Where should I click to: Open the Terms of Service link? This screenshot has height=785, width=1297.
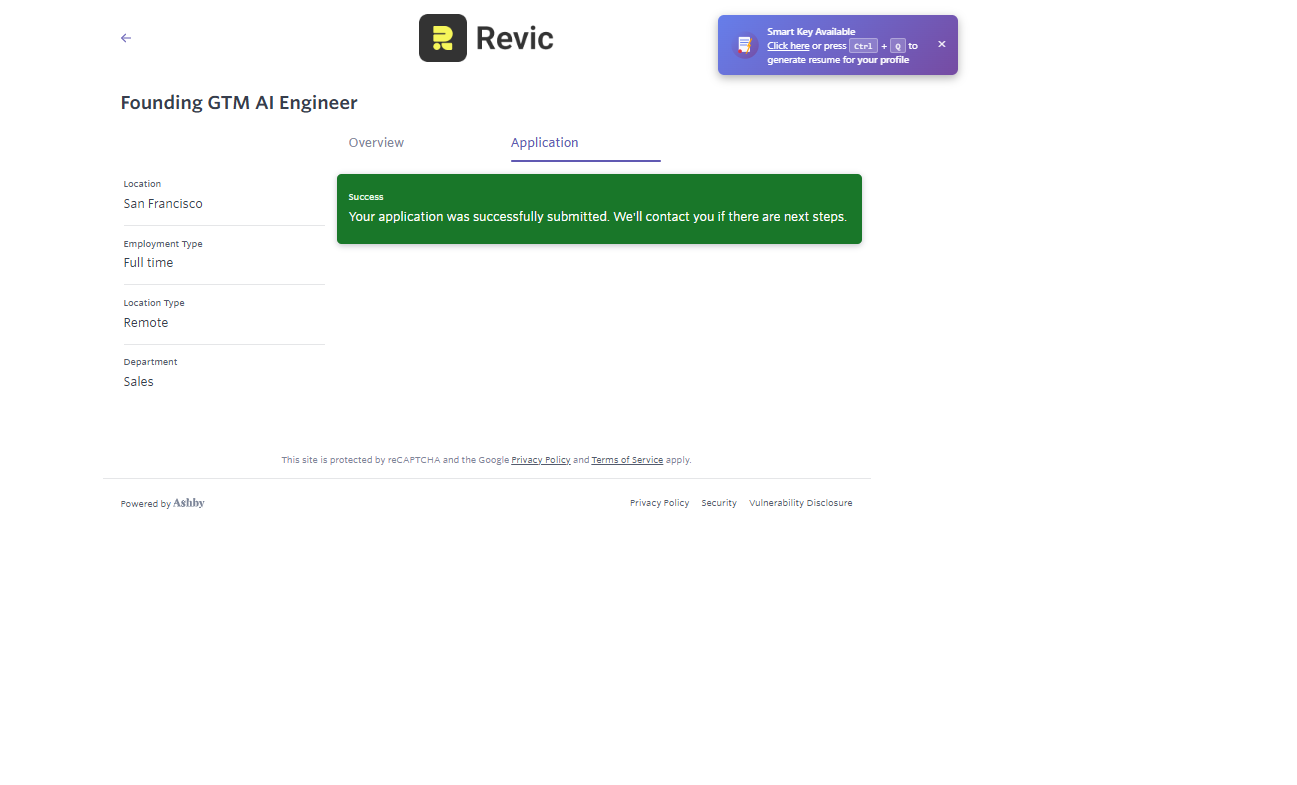click(x=627, y=460)
